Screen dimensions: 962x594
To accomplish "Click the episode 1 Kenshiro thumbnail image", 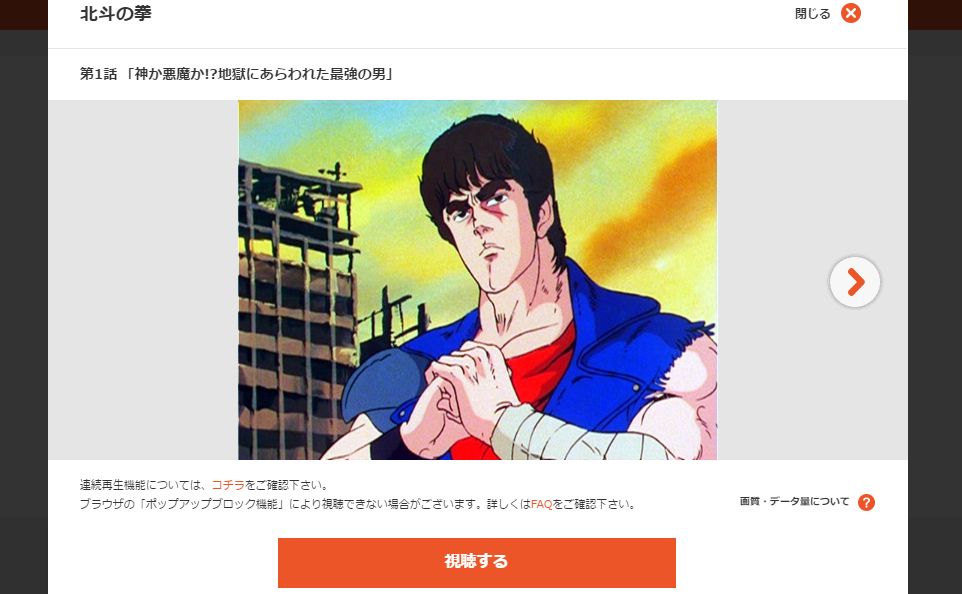I will pyautogui.click(x=477, y=280).
